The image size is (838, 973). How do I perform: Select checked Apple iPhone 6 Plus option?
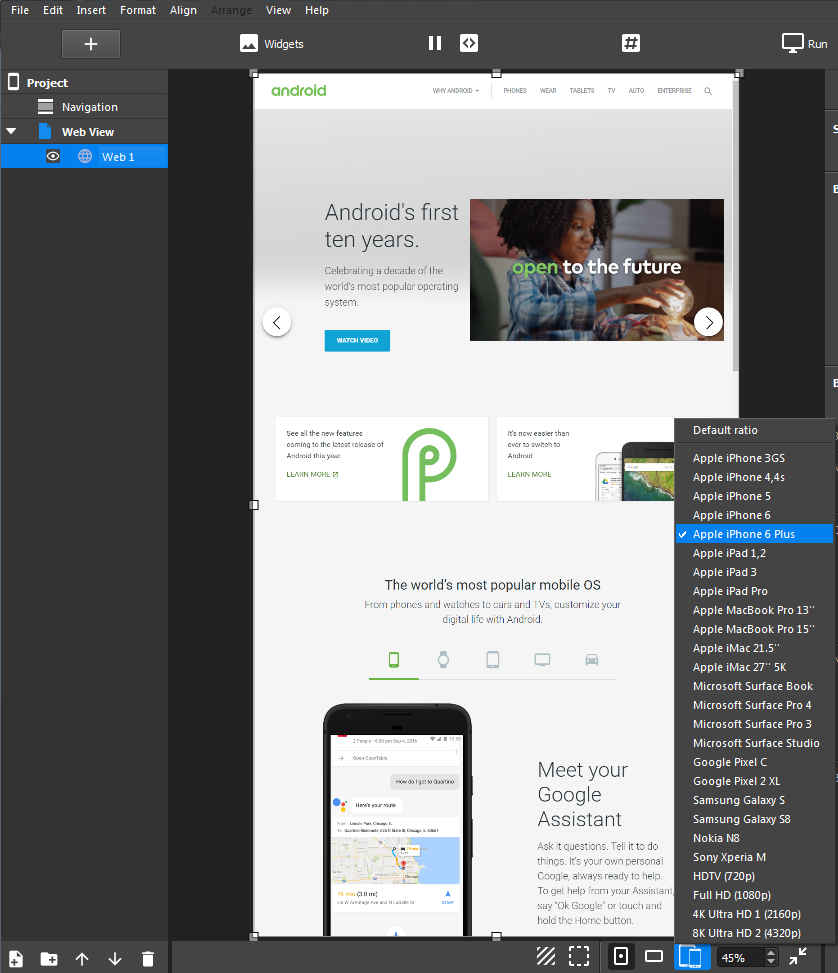coord(754,534)
